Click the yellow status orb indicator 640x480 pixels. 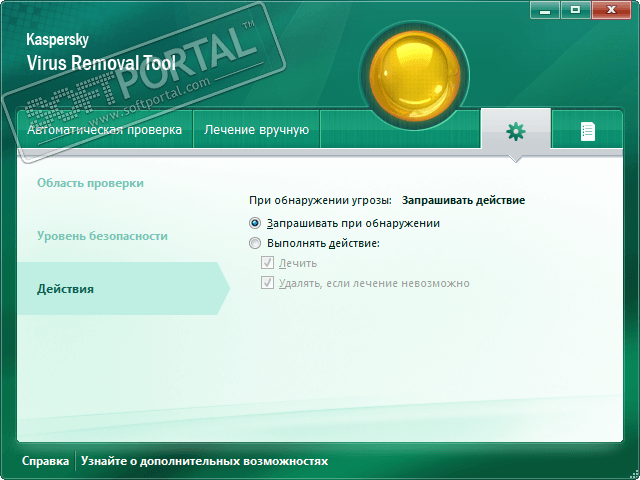pyautogui.click(x=415, y=74)
